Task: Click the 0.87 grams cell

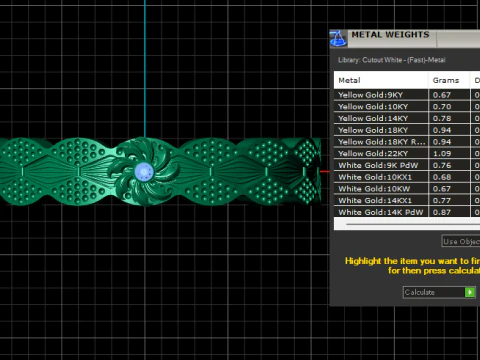Action: [449, 212]
